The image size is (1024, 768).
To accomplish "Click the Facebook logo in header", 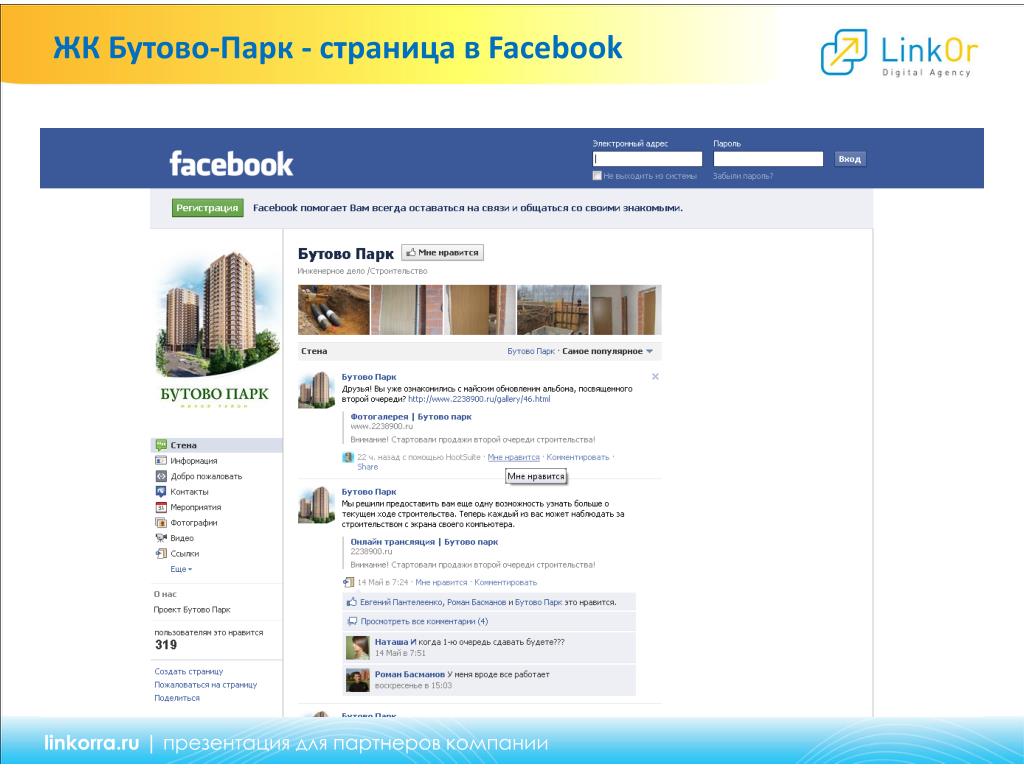I will [231, 164].
